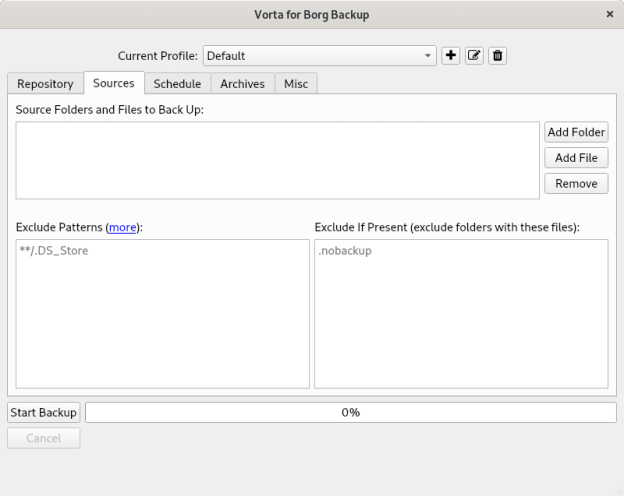Image resolution: width=624 pixels, height=496 pixels.
Task: Click the edit profile pencil icon
Action: tap(474, 56)
